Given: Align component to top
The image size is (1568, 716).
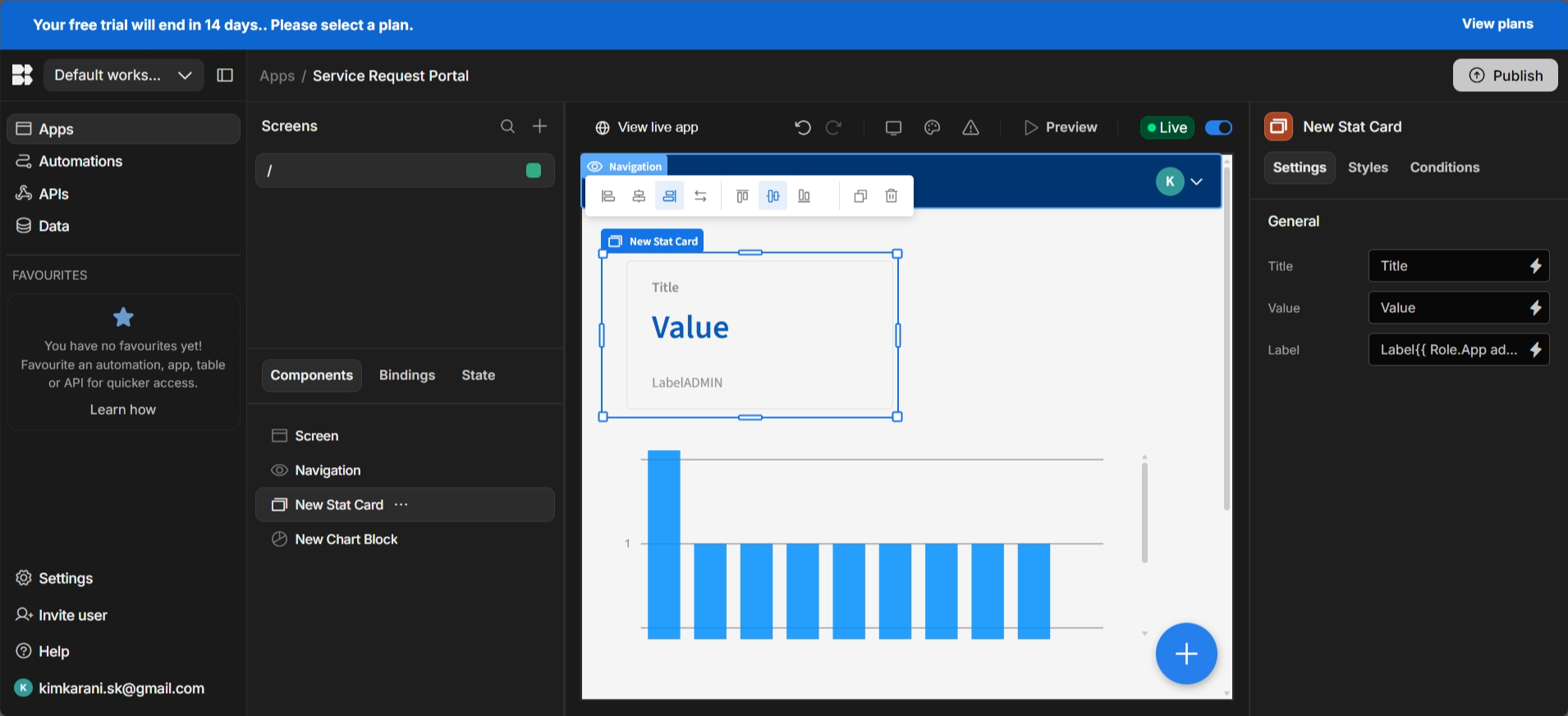Looking at the screenshot, I should tap(742, 196).
